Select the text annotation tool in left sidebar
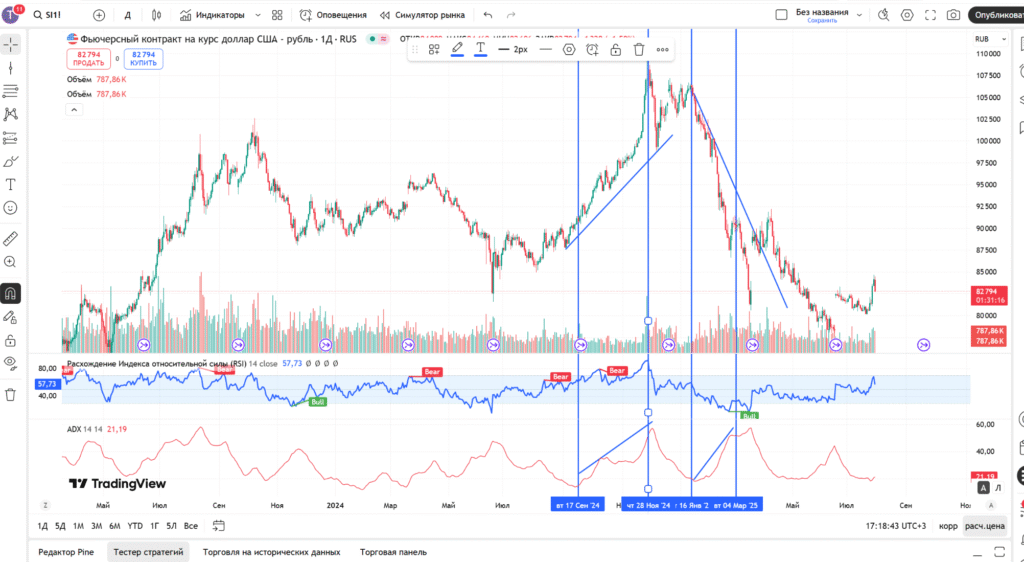The height and width of the screenshot is (562, 1024). click(x=10, y=185)
